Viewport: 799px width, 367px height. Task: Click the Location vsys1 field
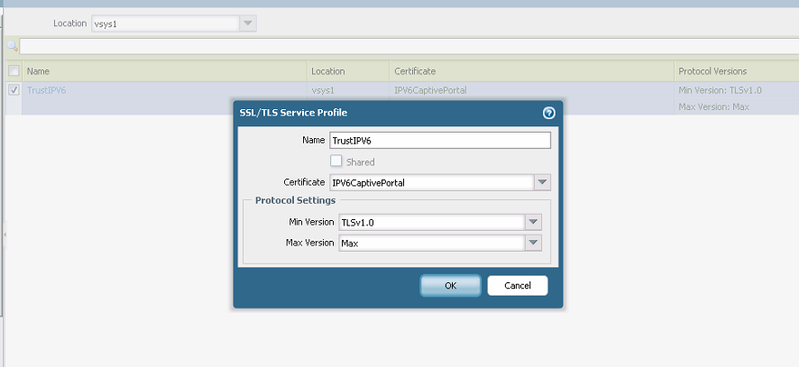click(x=166, y=23)
